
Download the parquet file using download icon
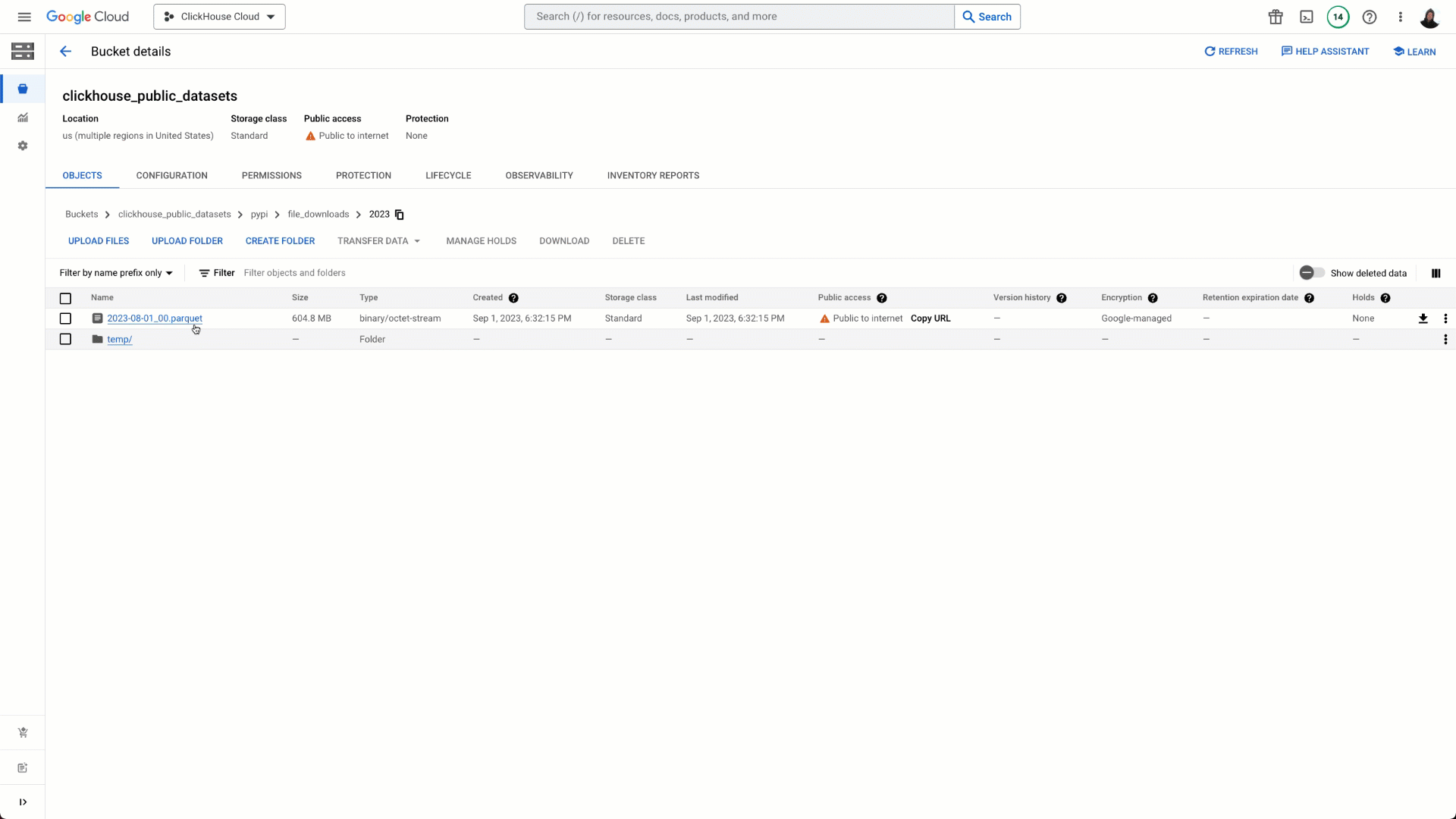[1423, 318]
